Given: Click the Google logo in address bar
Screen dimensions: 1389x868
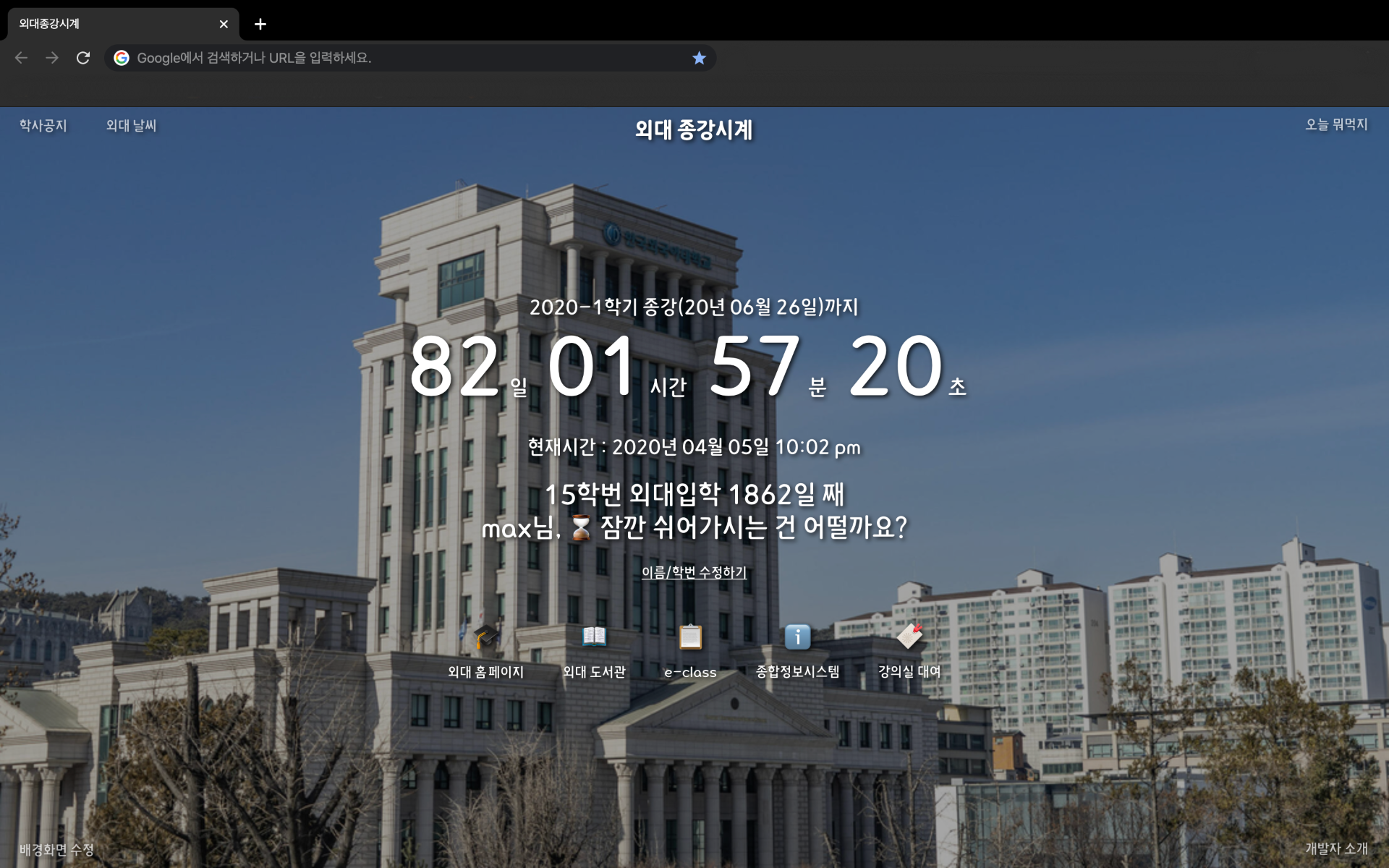Looking at the screenshot, I should pos(122,58).
